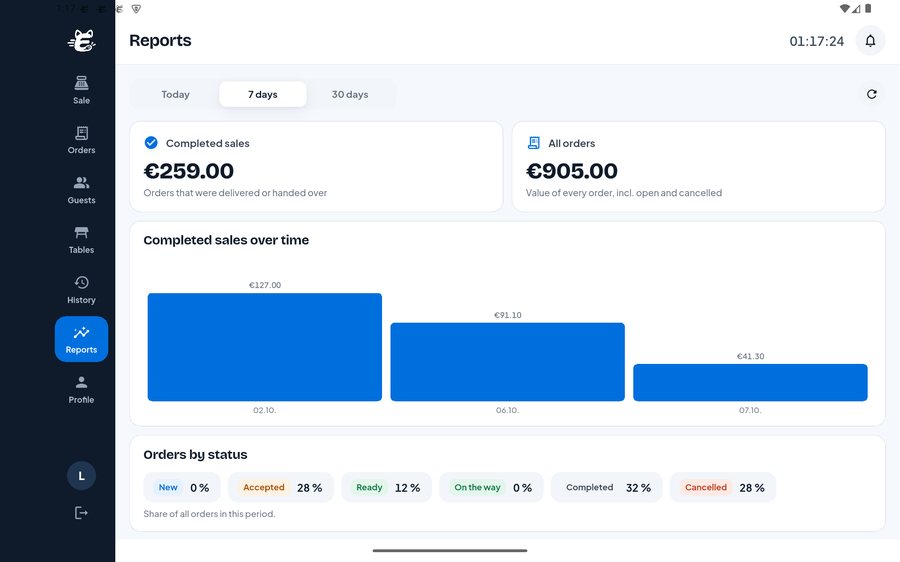
Task: Click the 07.10. sales bar
Action: coord(750,382)
